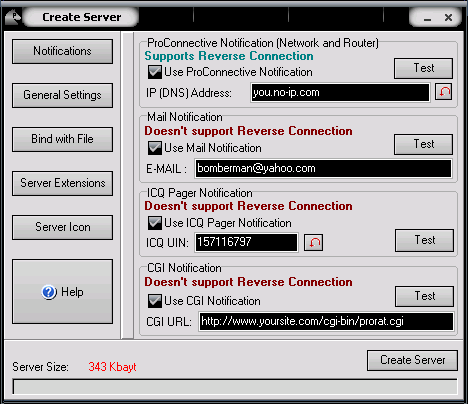Open the Notifications section
This screenshot has width=468, height=404.
click(x=62, y=51)
